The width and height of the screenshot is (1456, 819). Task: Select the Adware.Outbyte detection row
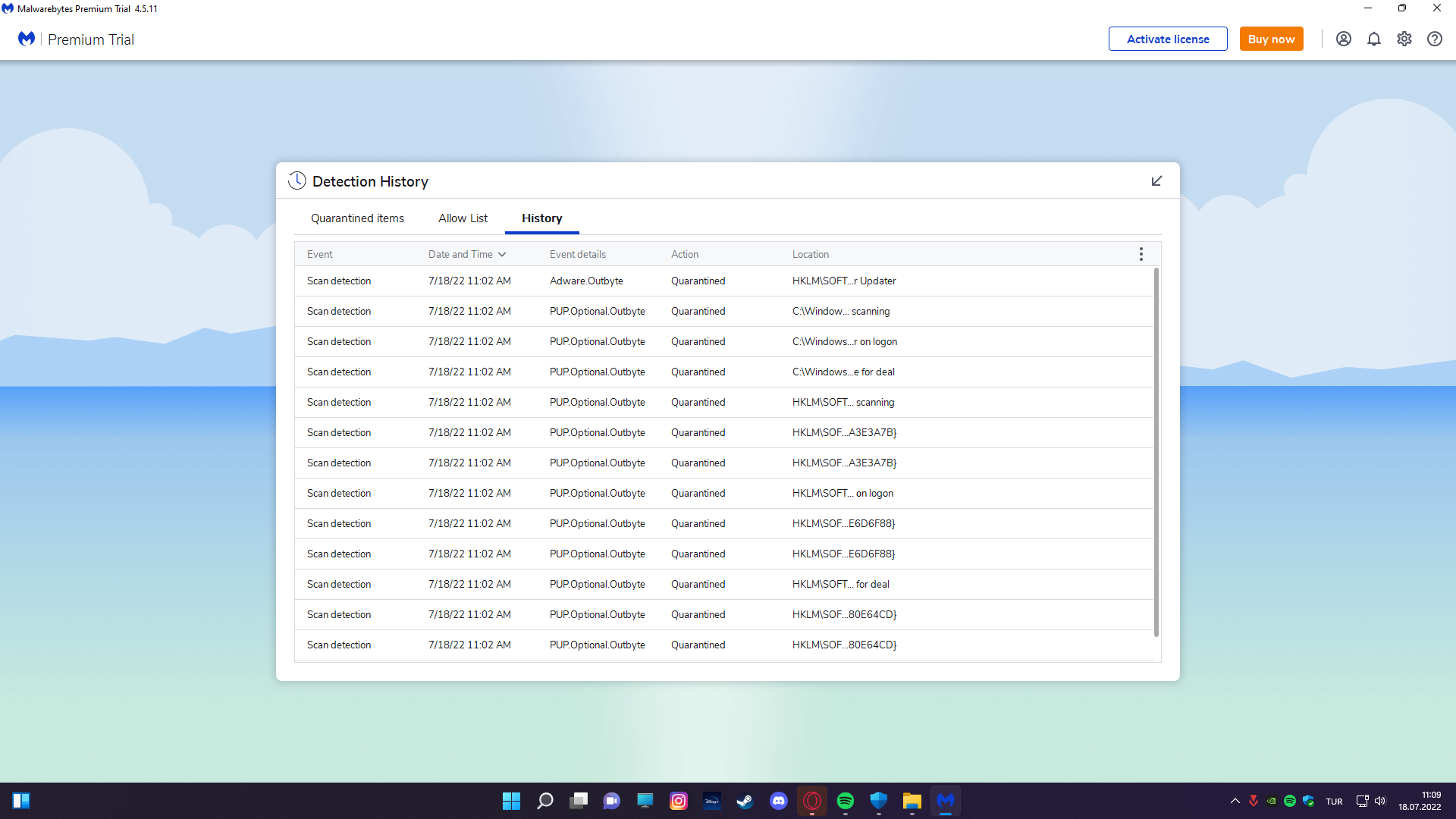(585, 281)
